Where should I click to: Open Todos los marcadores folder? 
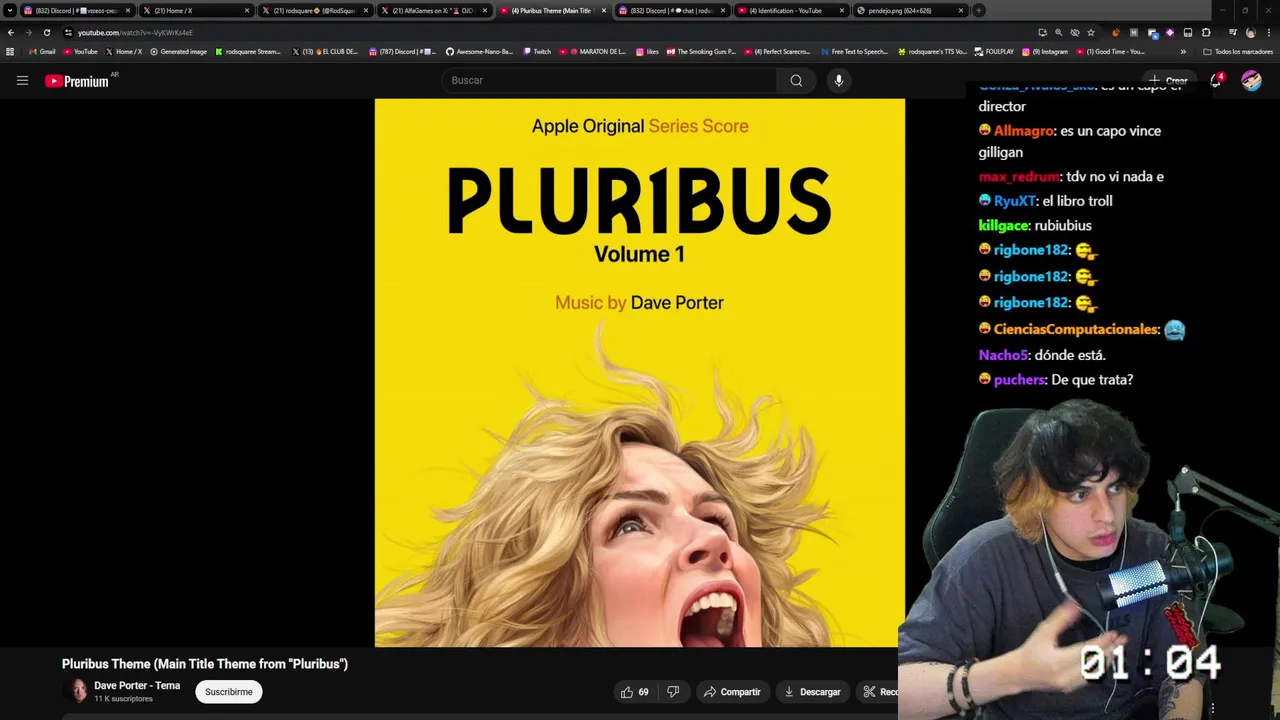(1238, 51)
